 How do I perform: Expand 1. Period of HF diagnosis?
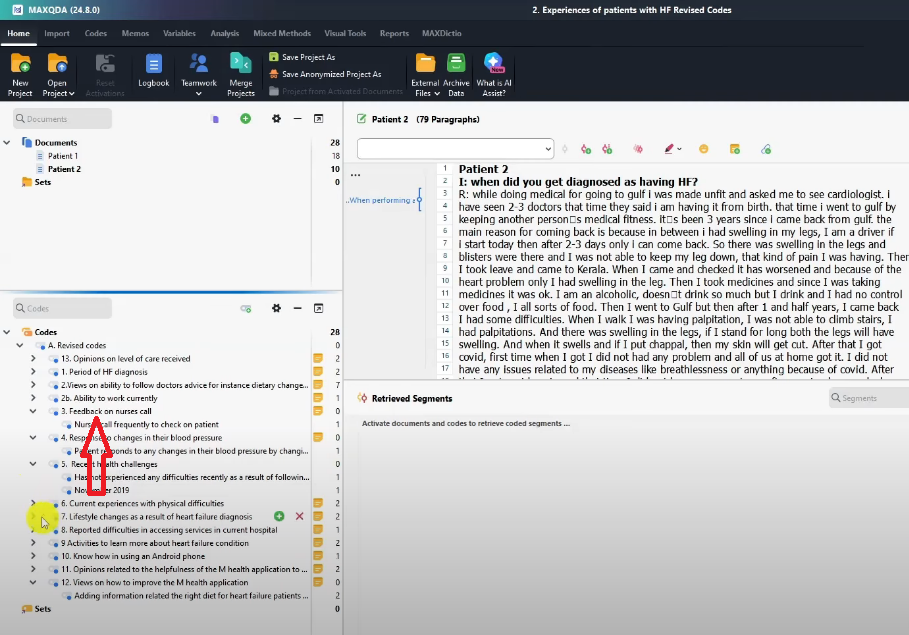33,372
